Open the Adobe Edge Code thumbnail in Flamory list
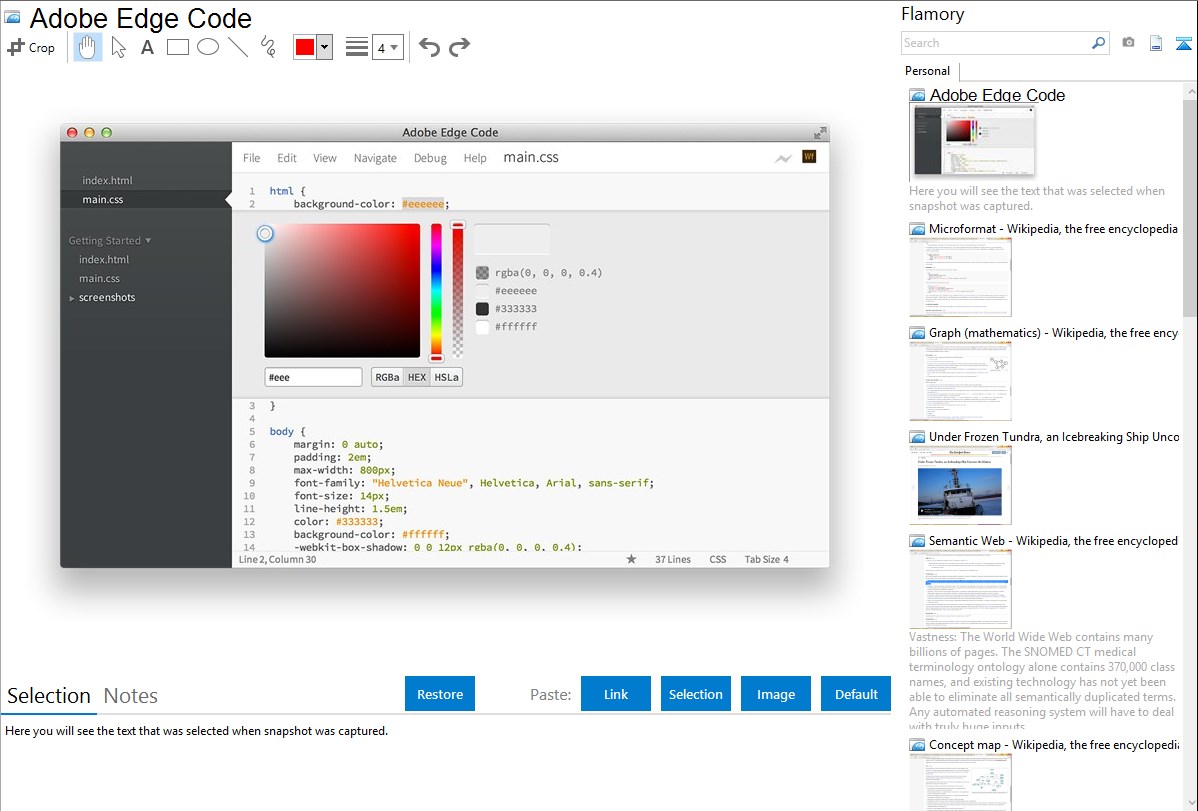The height and width of the screenshot is (811, 1198). point(973,141)
